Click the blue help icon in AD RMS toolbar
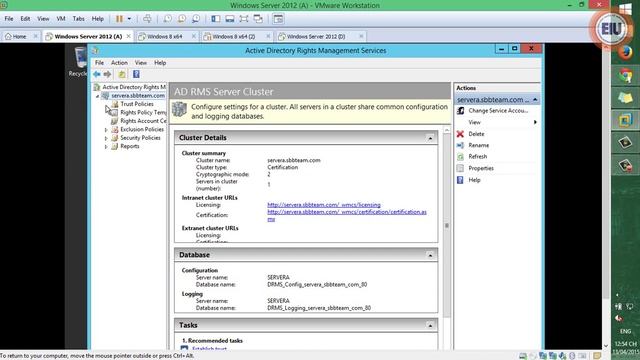 [x=136, y=74]
